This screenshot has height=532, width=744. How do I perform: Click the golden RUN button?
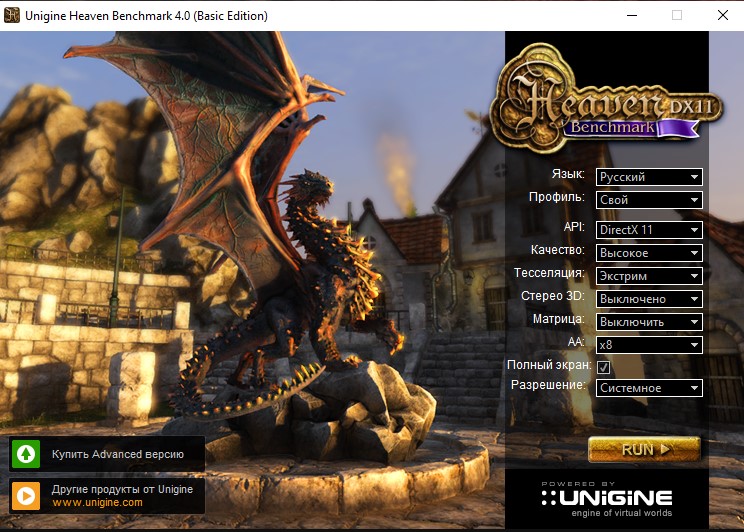[644, 449]
